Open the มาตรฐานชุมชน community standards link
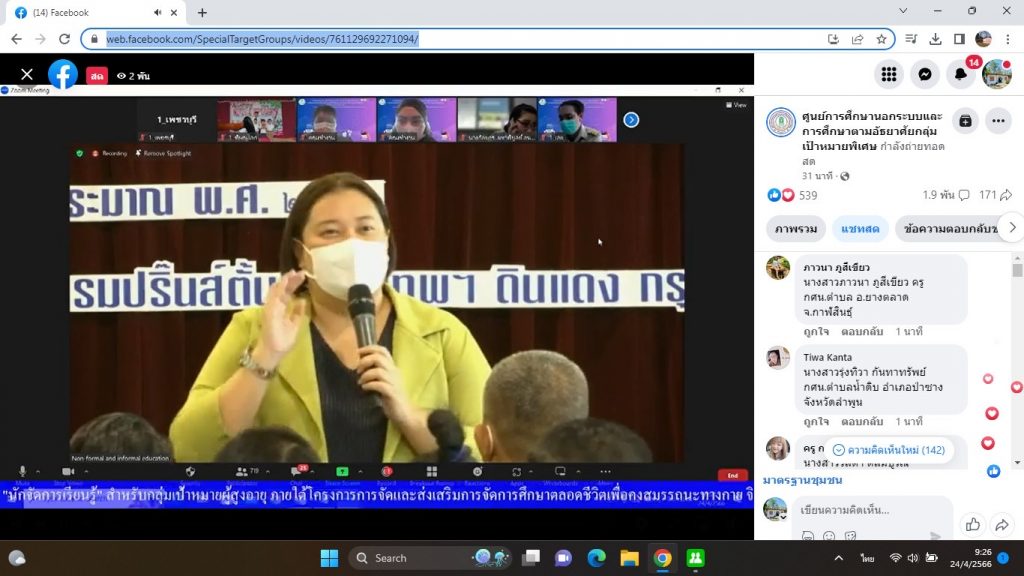 click(802, 480)
